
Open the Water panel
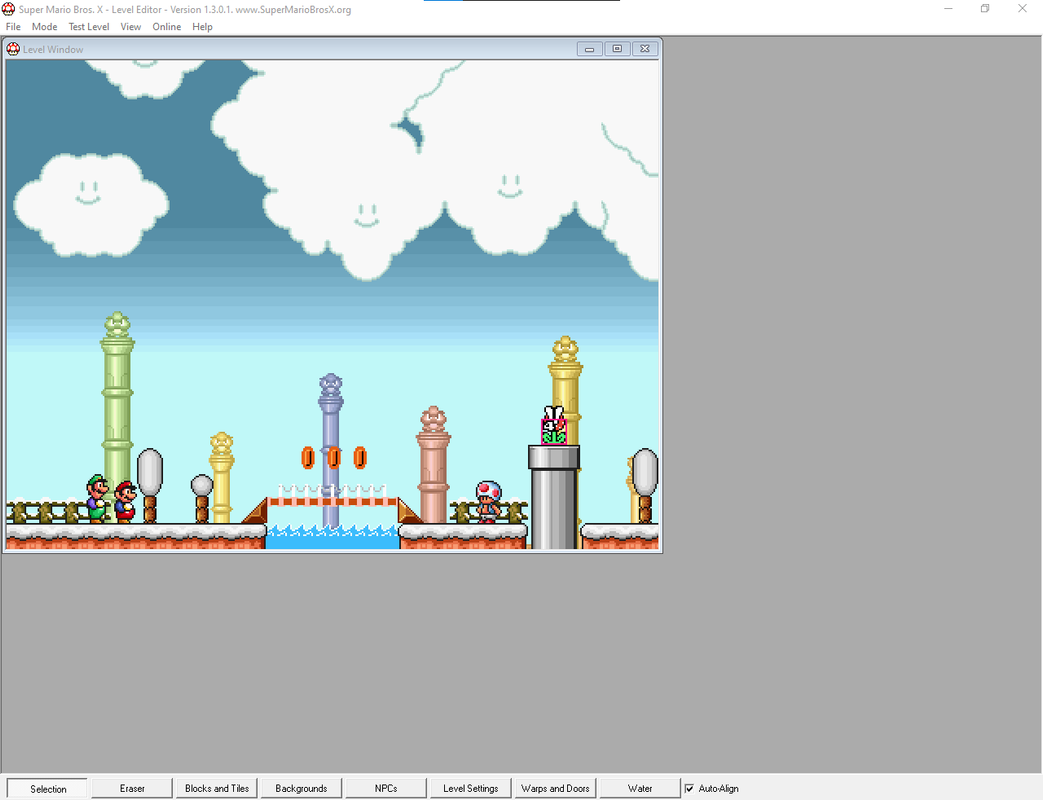(x=639, y=789)
